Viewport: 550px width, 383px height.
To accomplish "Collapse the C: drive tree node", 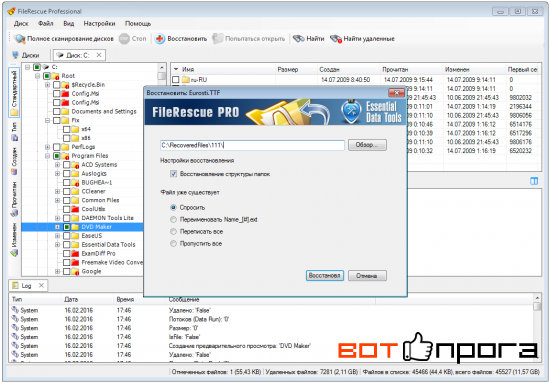I will tap(28, 67).
